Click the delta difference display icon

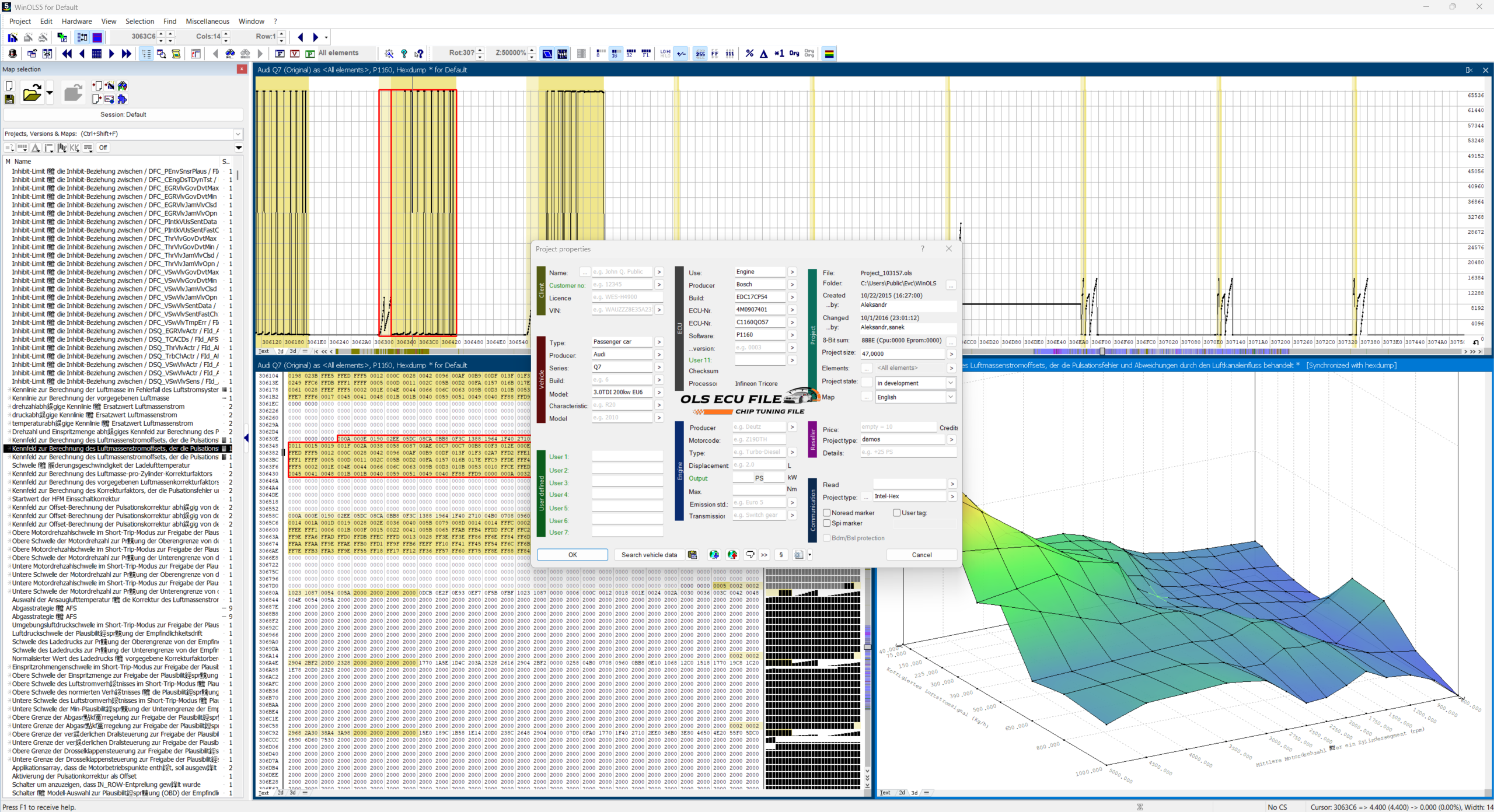pos(764,54)
